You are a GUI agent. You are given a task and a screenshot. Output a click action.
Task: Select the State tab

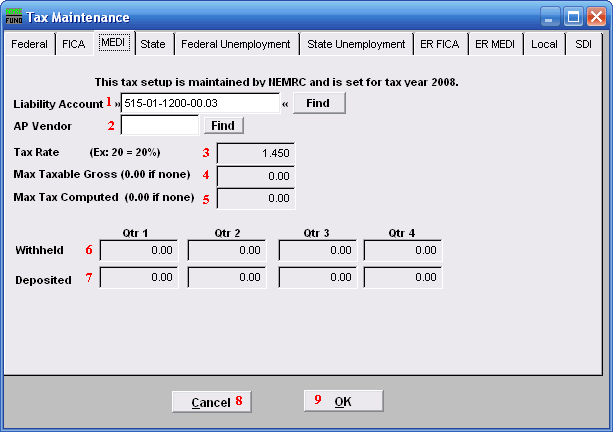pos(153,45)
